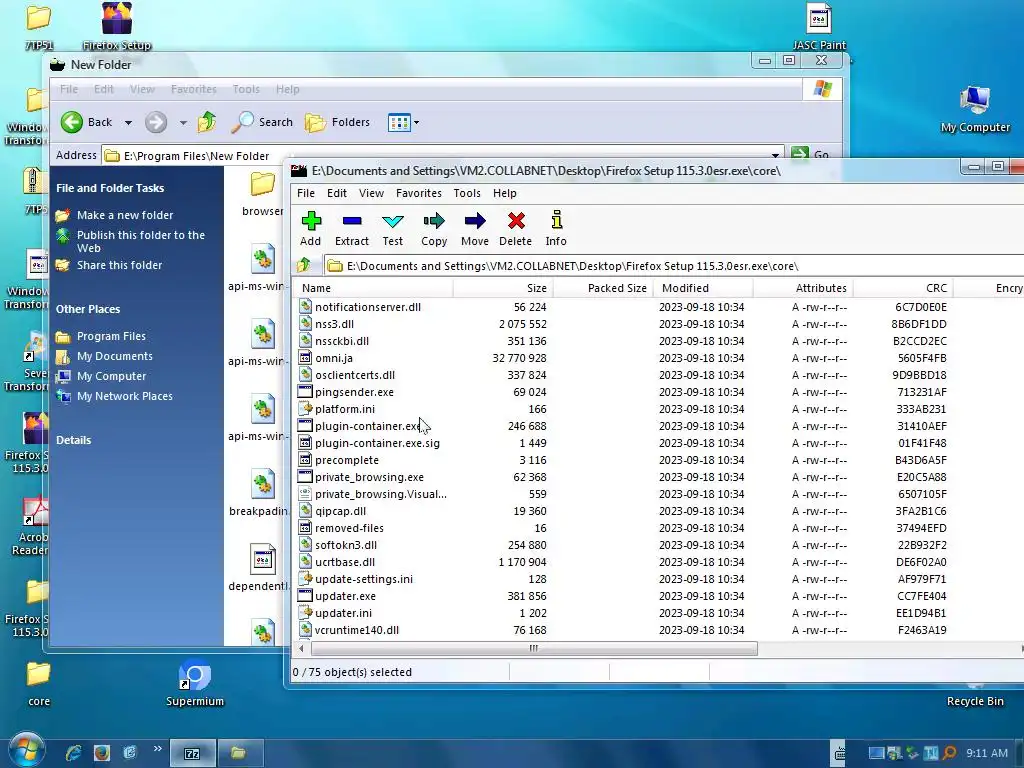Click Search in Explorer toolbar
1024x768 pixels.
(x=263, y=121)
